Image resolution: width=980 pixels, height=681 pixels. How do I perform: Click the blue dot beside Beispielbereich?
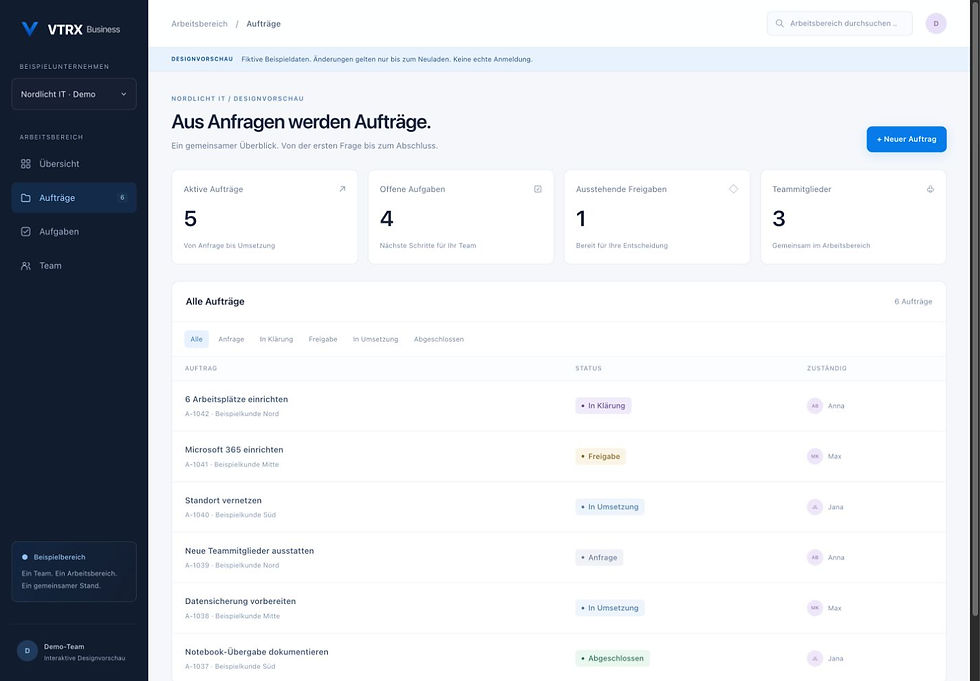25,557
